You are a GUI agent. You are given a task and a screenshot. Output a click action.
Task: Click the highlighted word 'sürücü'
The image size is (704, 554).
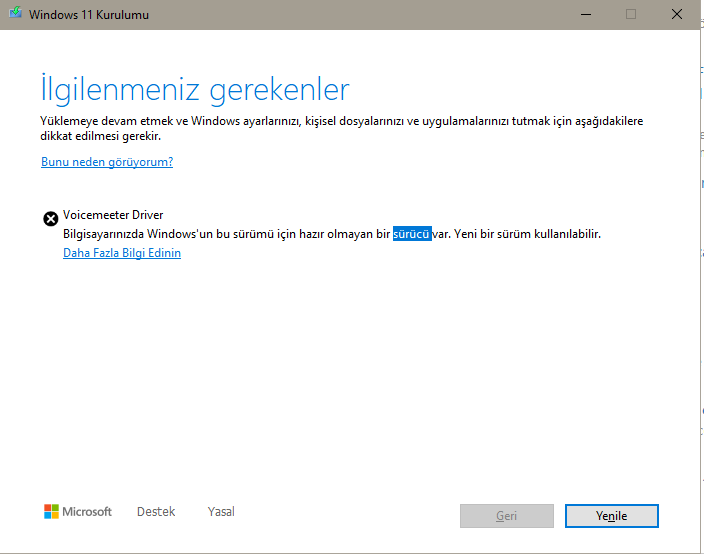(412, 234)
